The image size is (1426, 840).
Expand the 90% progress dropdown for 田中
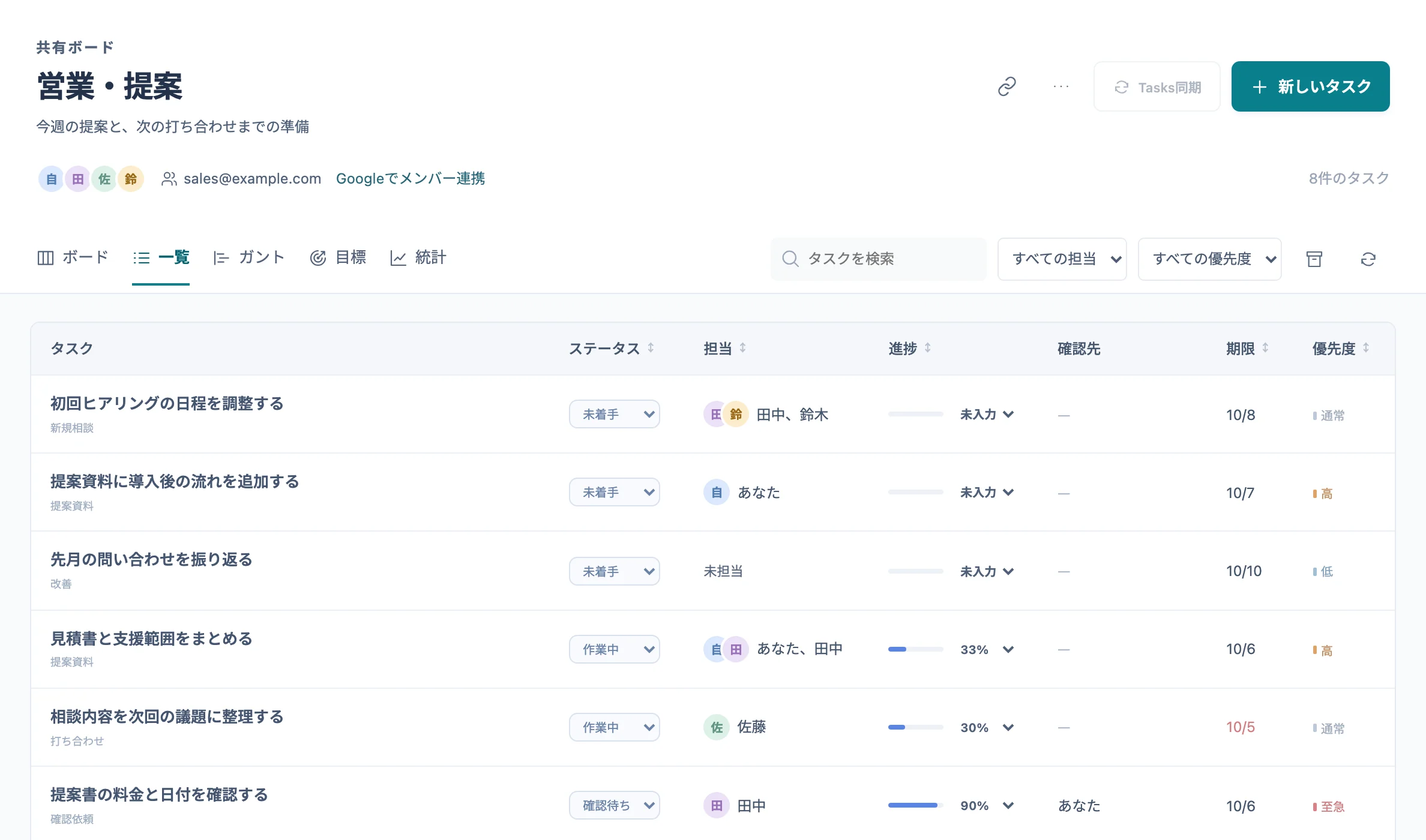pos(1008,805)
